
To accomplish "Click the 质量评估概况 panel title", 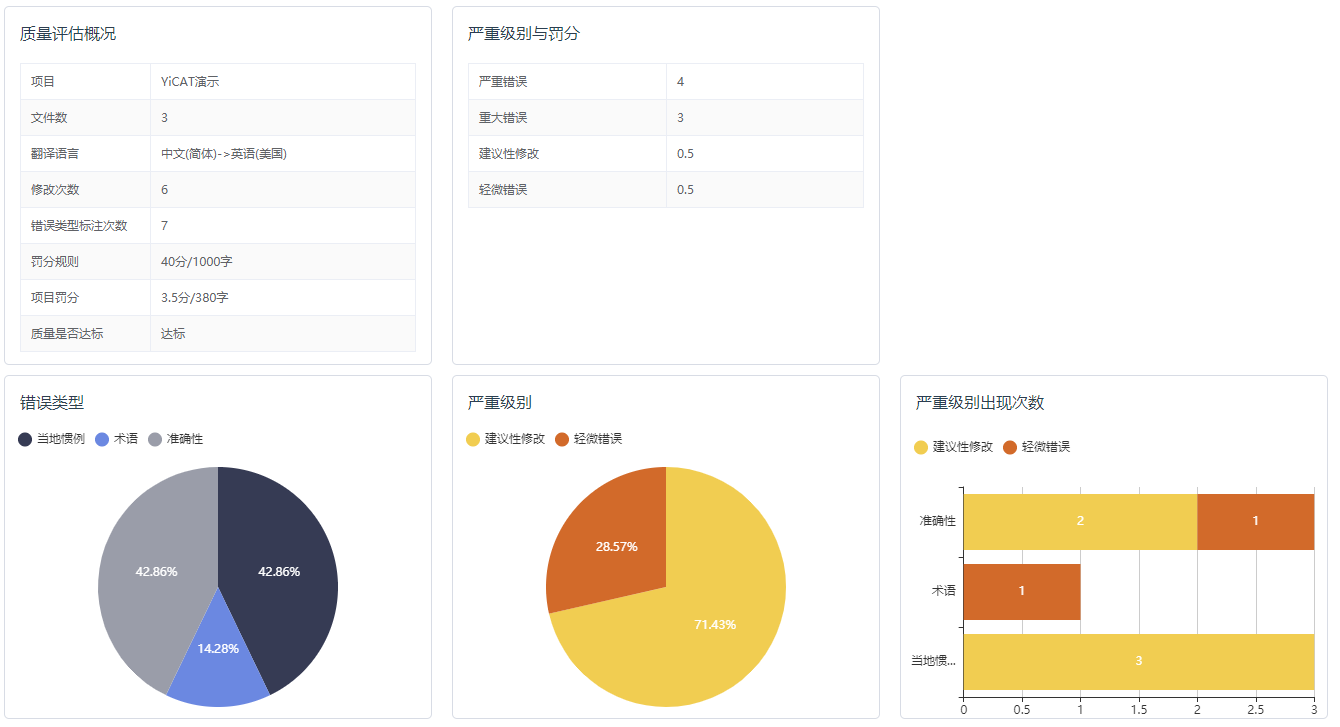I will point(68,34).
